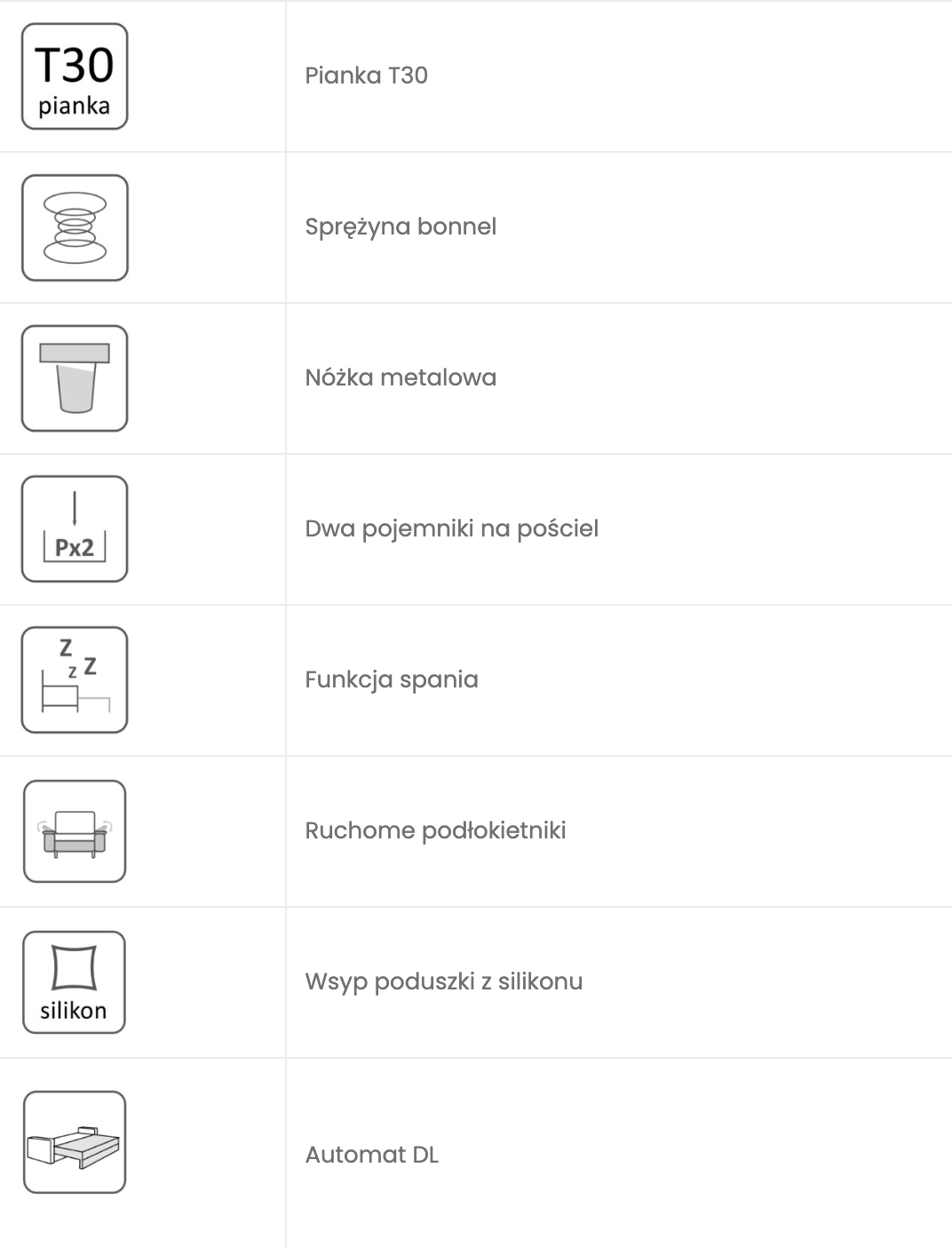The height and width of the screenshot is (1247, 952).
Task: Click the "Px2" text in container icon
Action: 75,548
